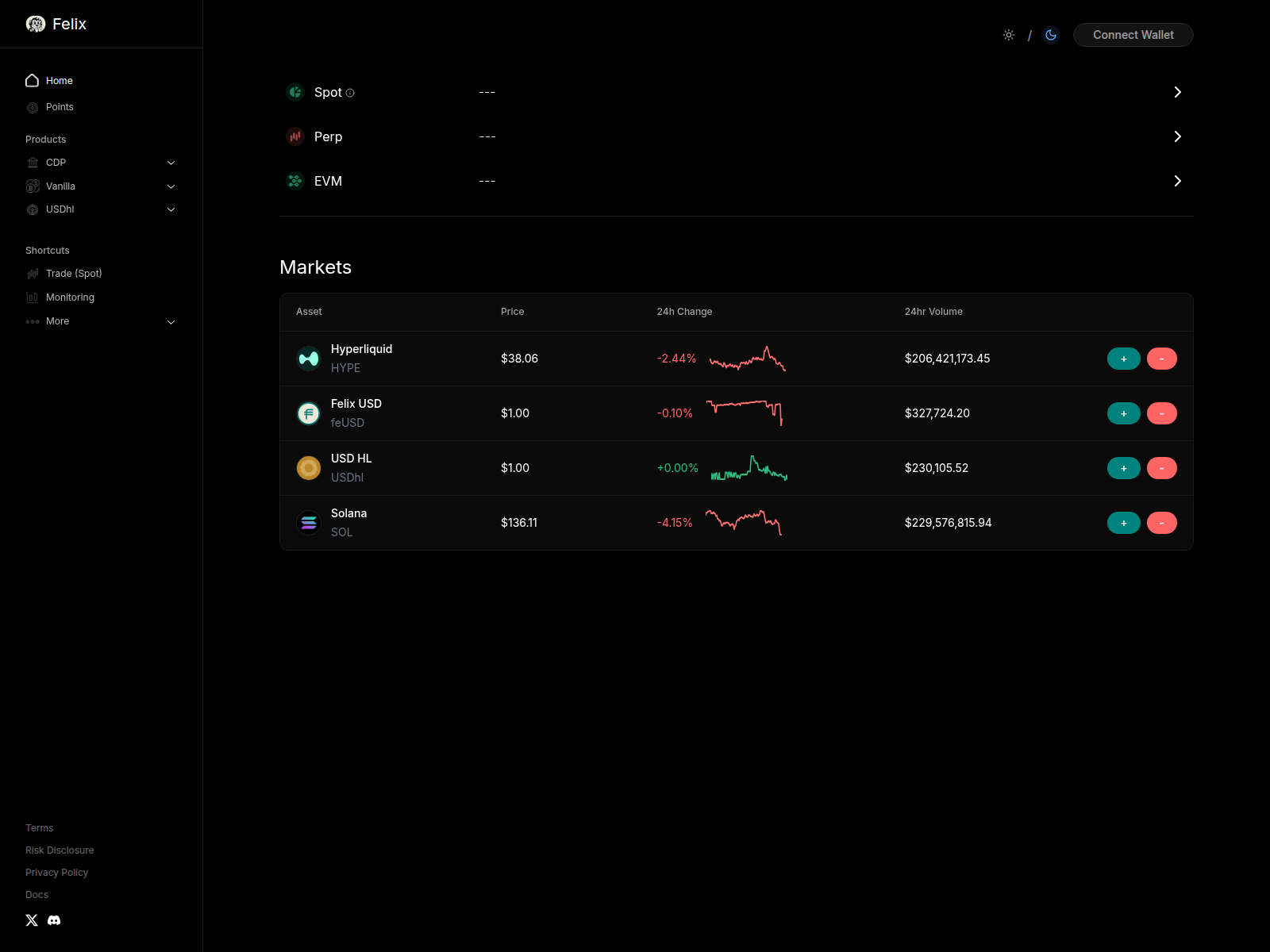
Task: Expand the USDhl products menu
Action: [171, 209]
